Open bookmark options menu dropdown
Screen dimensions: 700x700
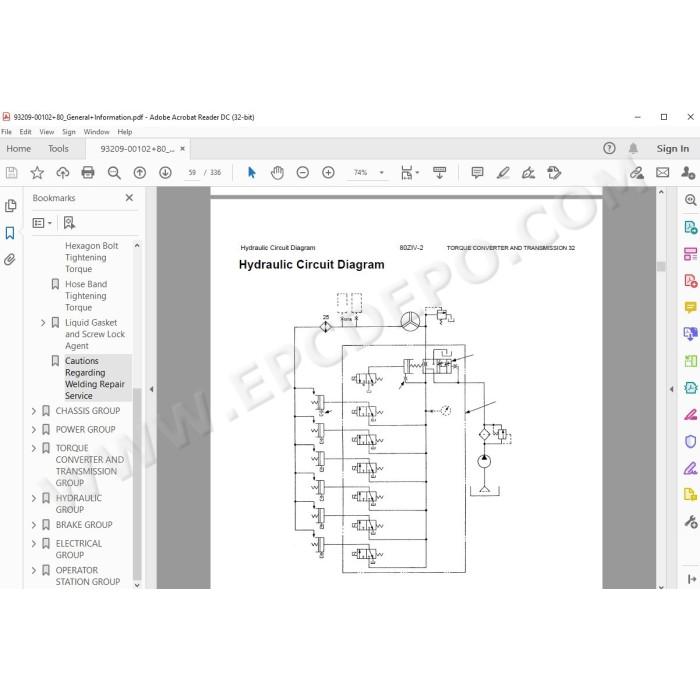click(42, 223)
